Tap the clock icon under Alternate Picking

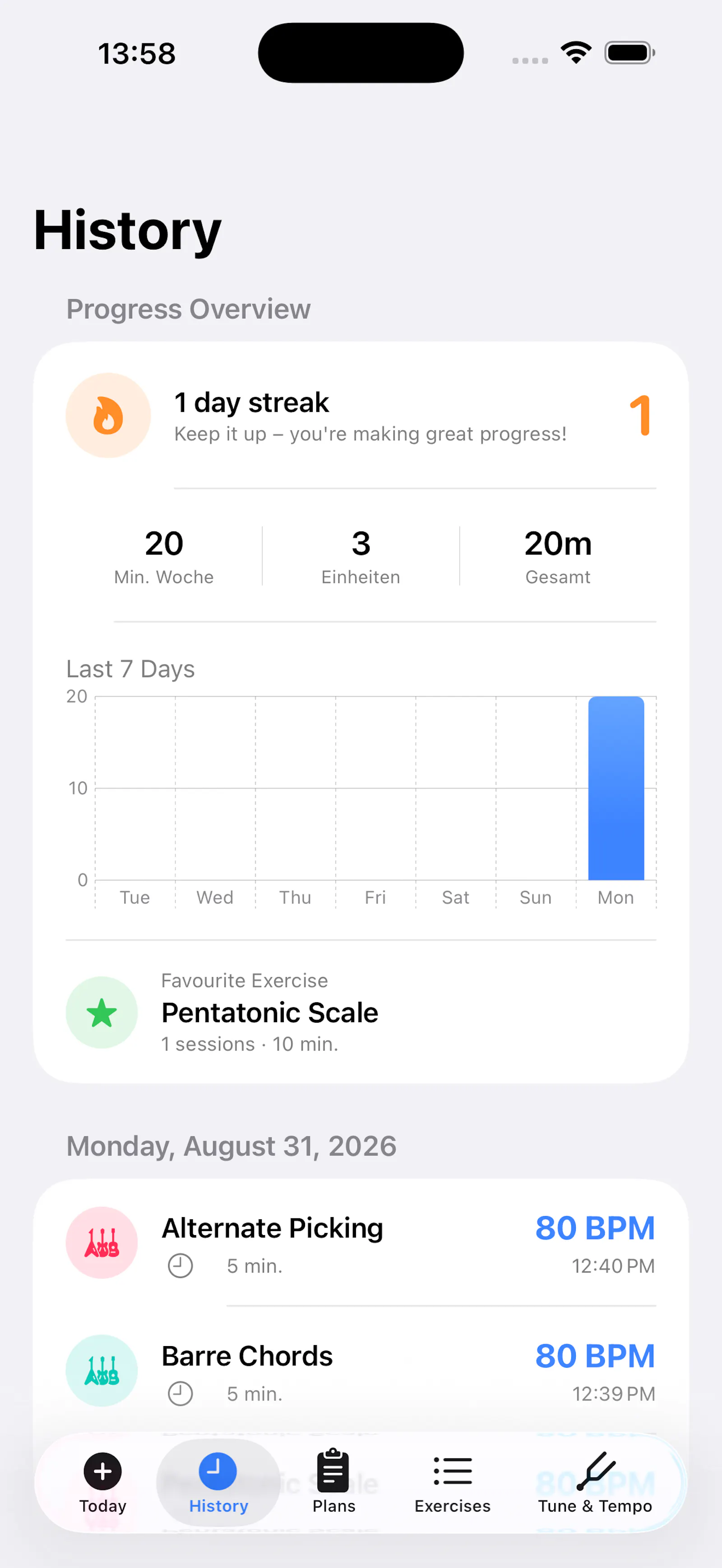pos(180,1266)
